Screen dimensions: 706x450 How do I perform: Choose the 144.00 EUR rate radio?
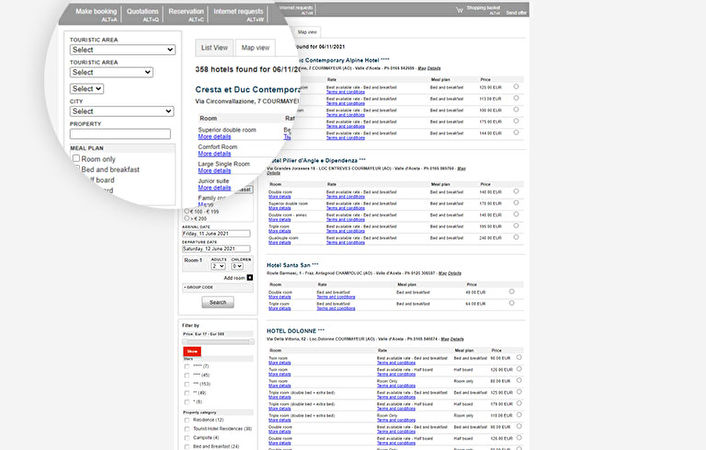tap(516, 132)
